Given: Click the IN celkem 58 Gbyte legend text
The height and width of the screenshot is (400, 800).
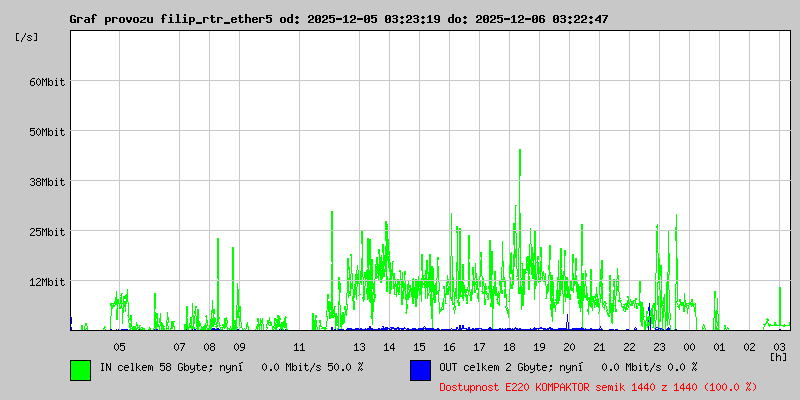Looking at the screenshot, I should tap(231, 367).
